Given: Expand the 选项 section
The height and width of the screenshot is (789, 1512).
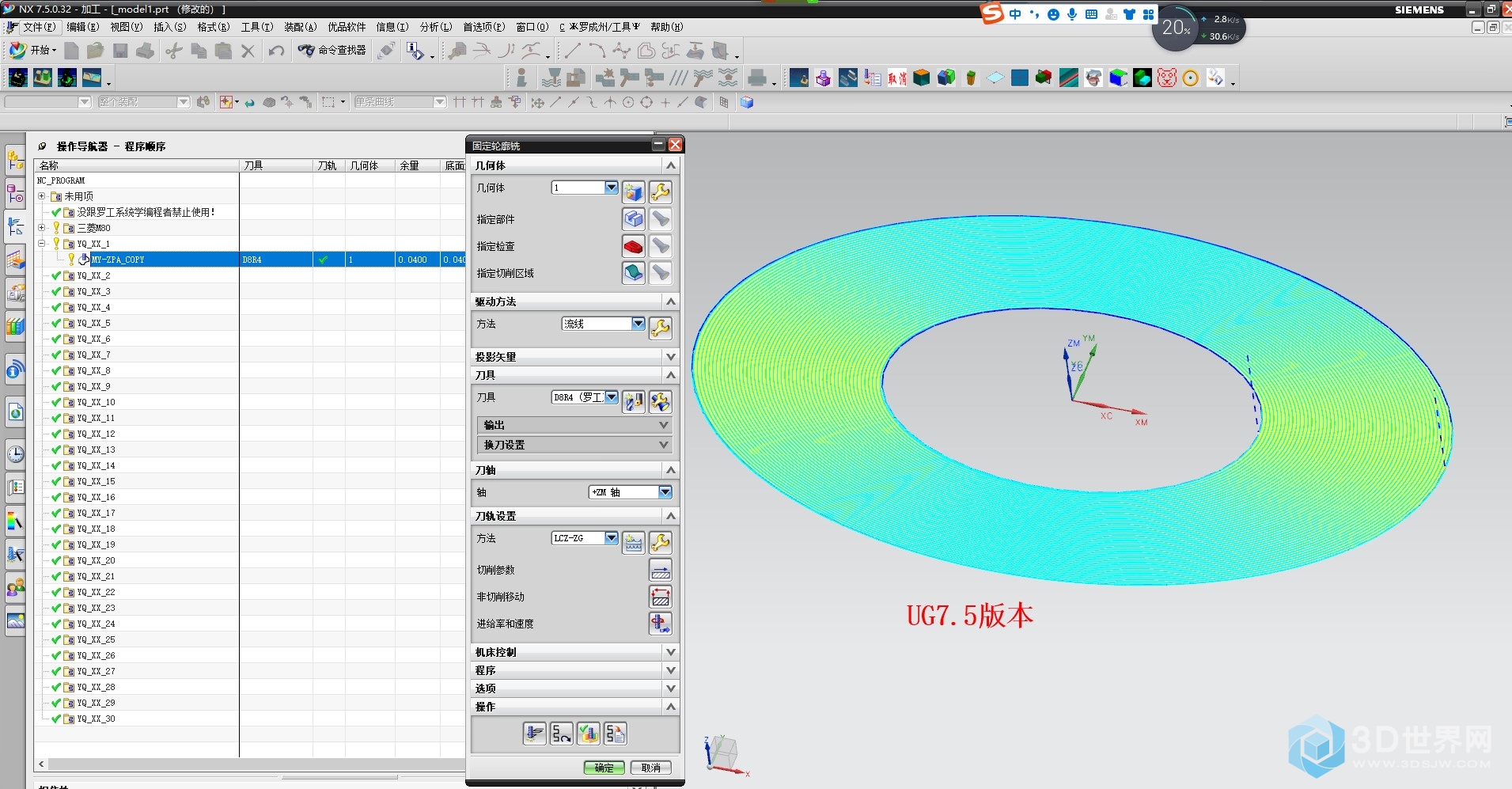Looking at the screenshot, I should [x=575, y=688].
